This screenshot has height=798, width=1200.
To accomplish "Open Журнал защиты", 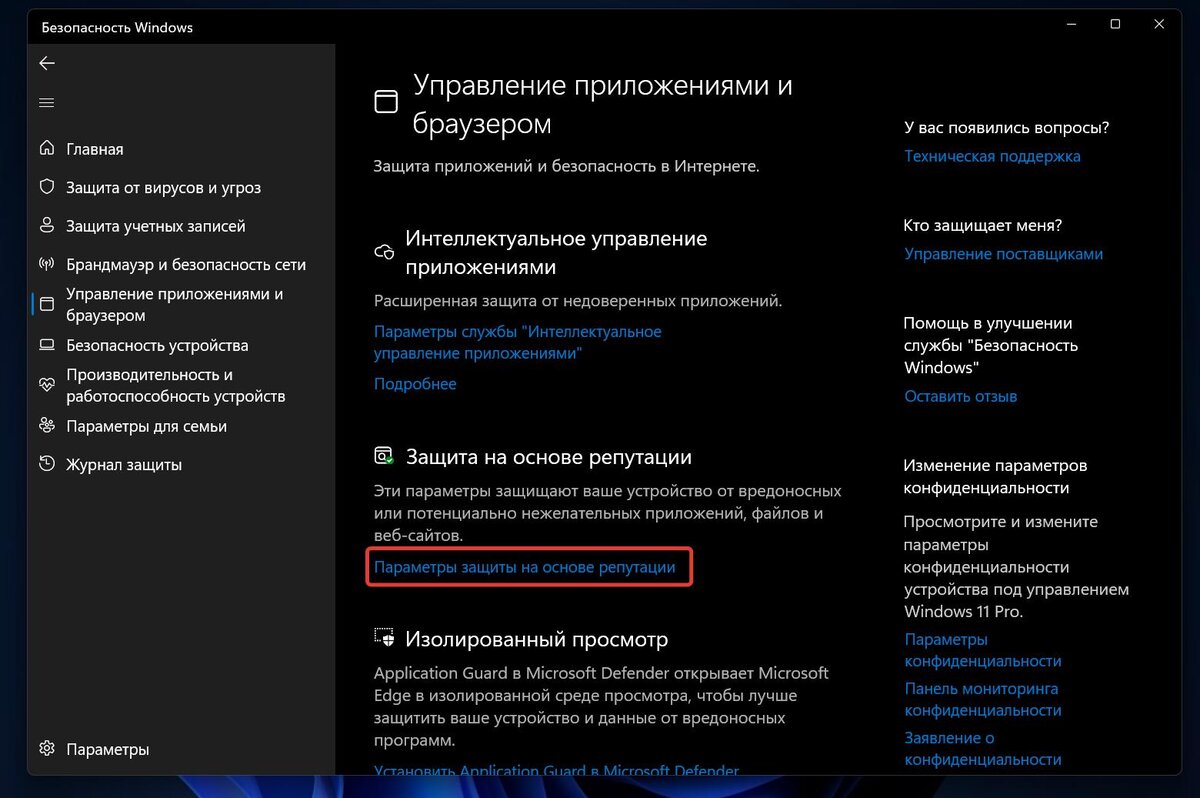I will 124,464.
